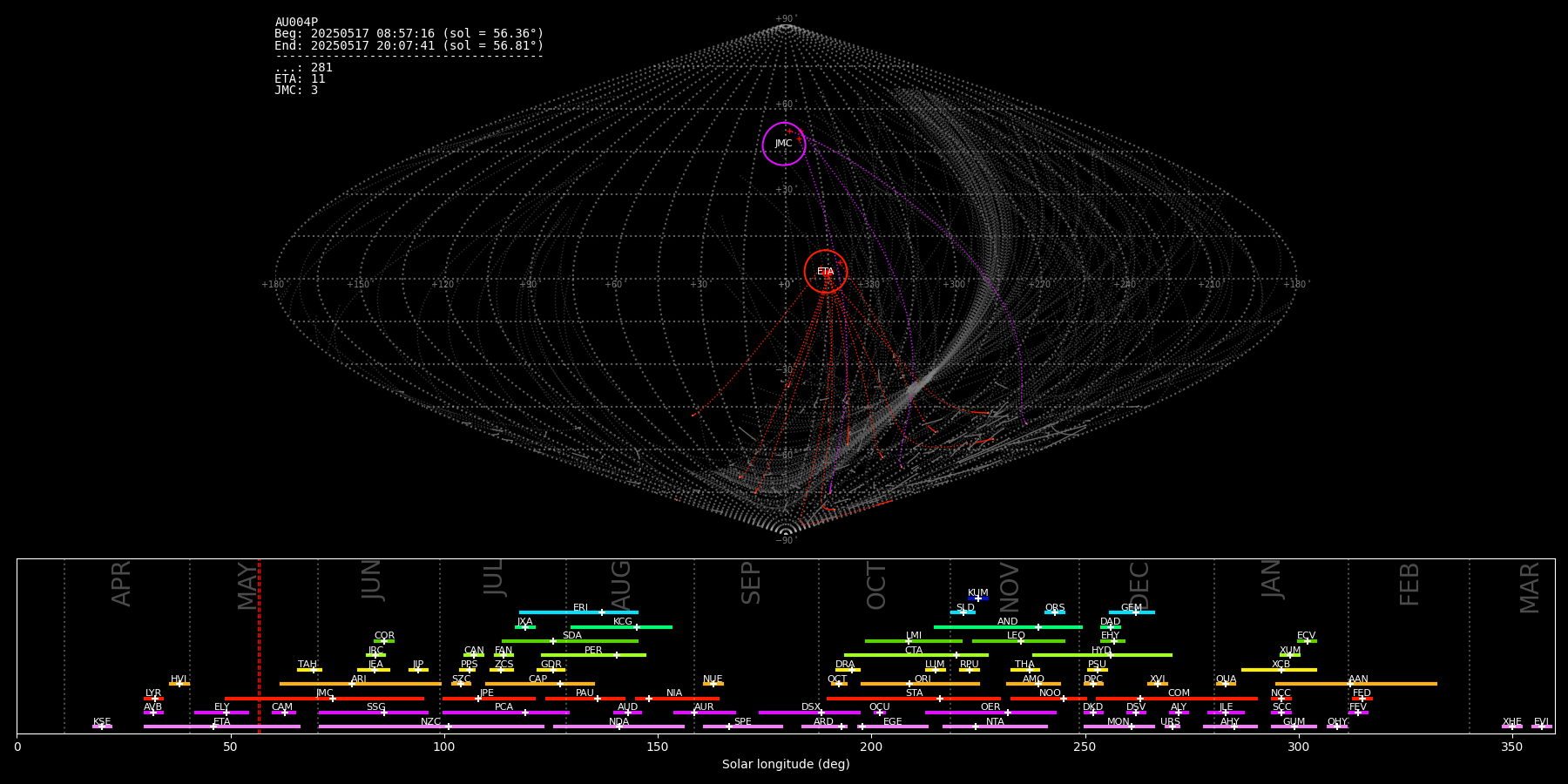The height and width of the screenshot is (784, 1568).
Task: Click the Solar longitude (deg) axis label
Action: pyautogui.click(x=786, y=765)
